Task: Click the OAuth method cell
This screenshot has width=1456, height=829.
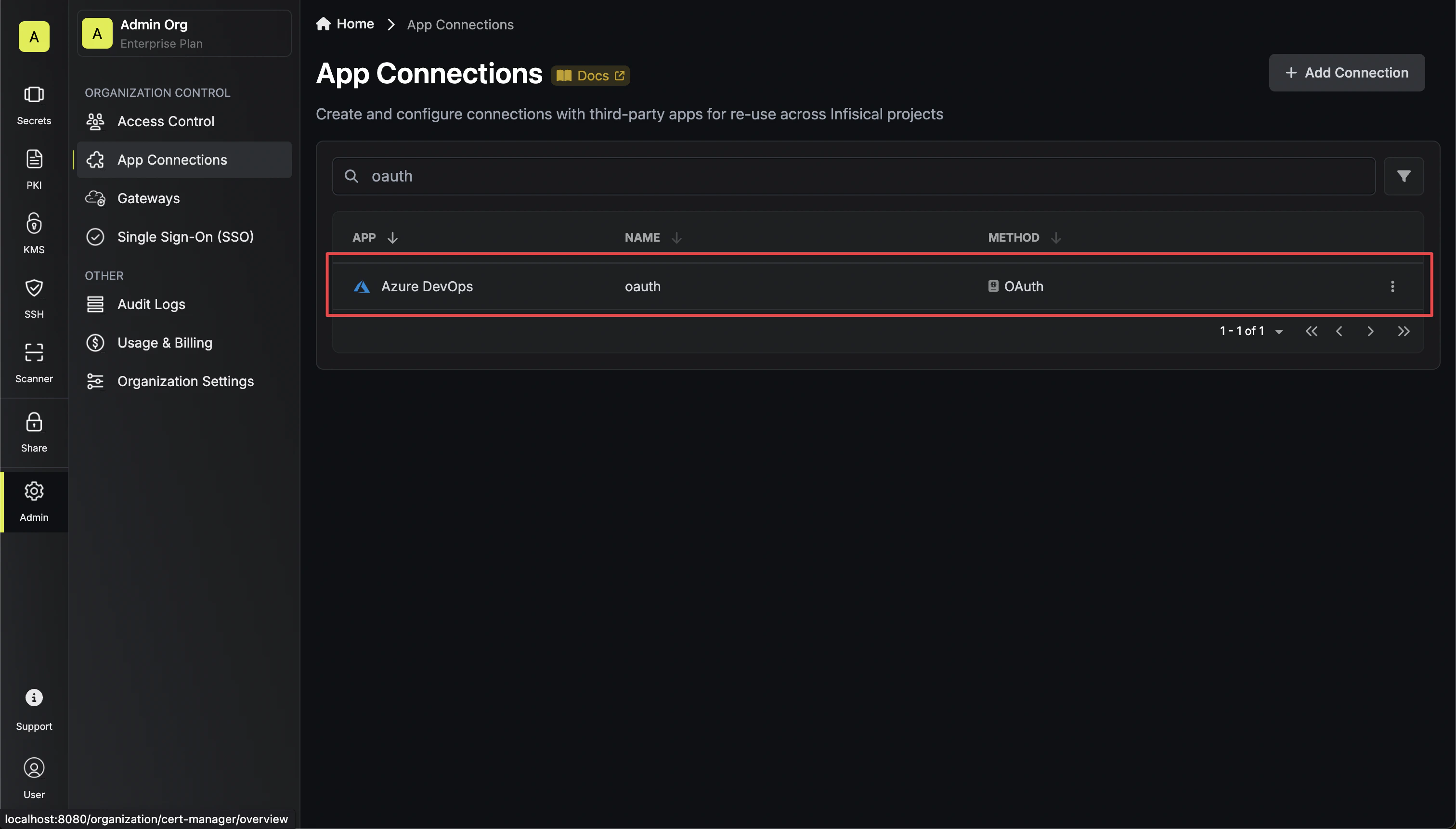Action: point(1015,286)
